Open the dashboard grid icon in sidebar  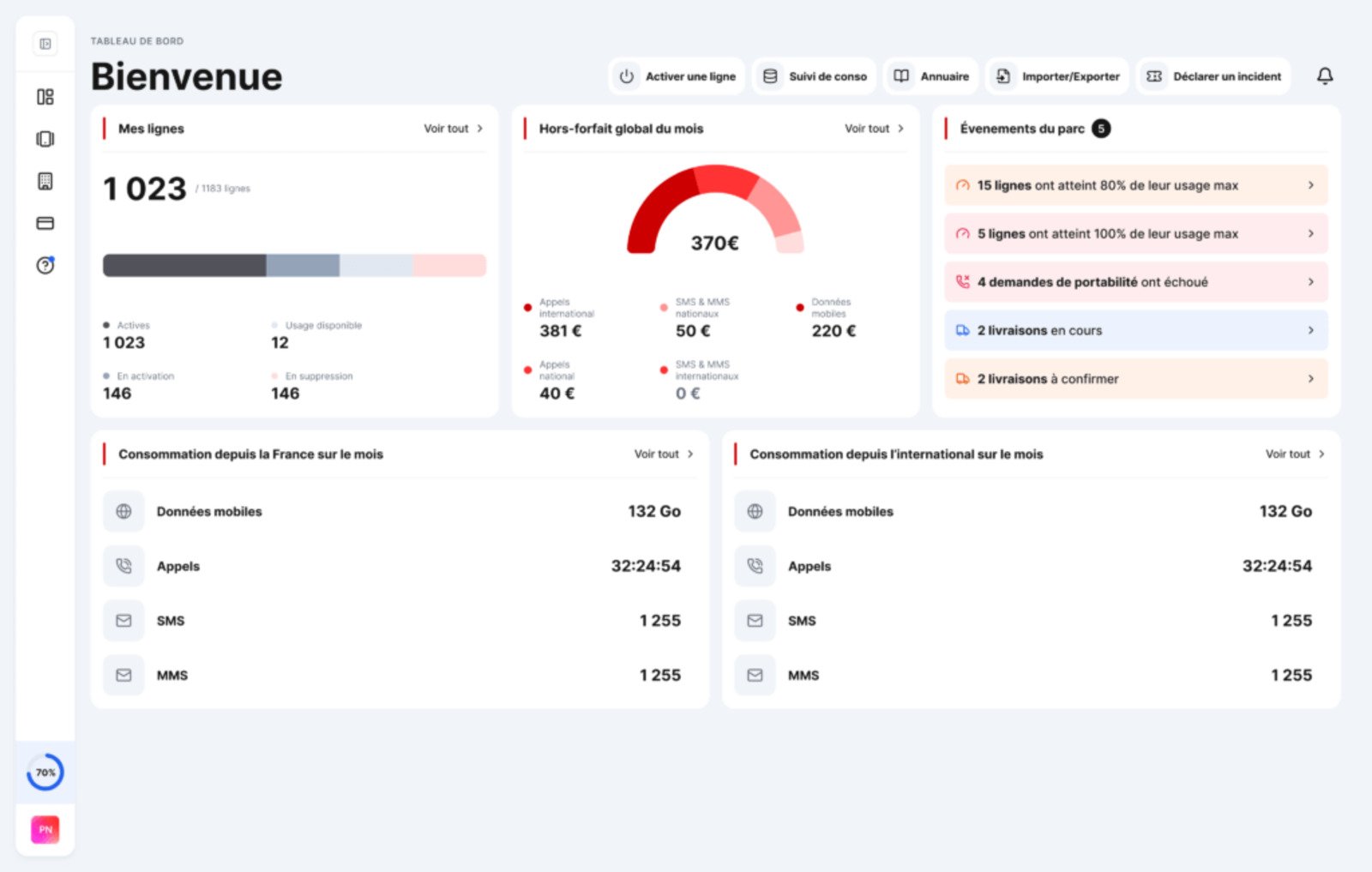pyautogui.click(x=45, y=96)
